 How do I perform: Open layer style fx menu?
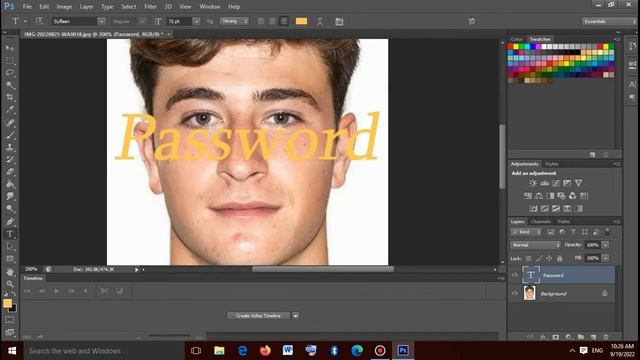point(543,337)
